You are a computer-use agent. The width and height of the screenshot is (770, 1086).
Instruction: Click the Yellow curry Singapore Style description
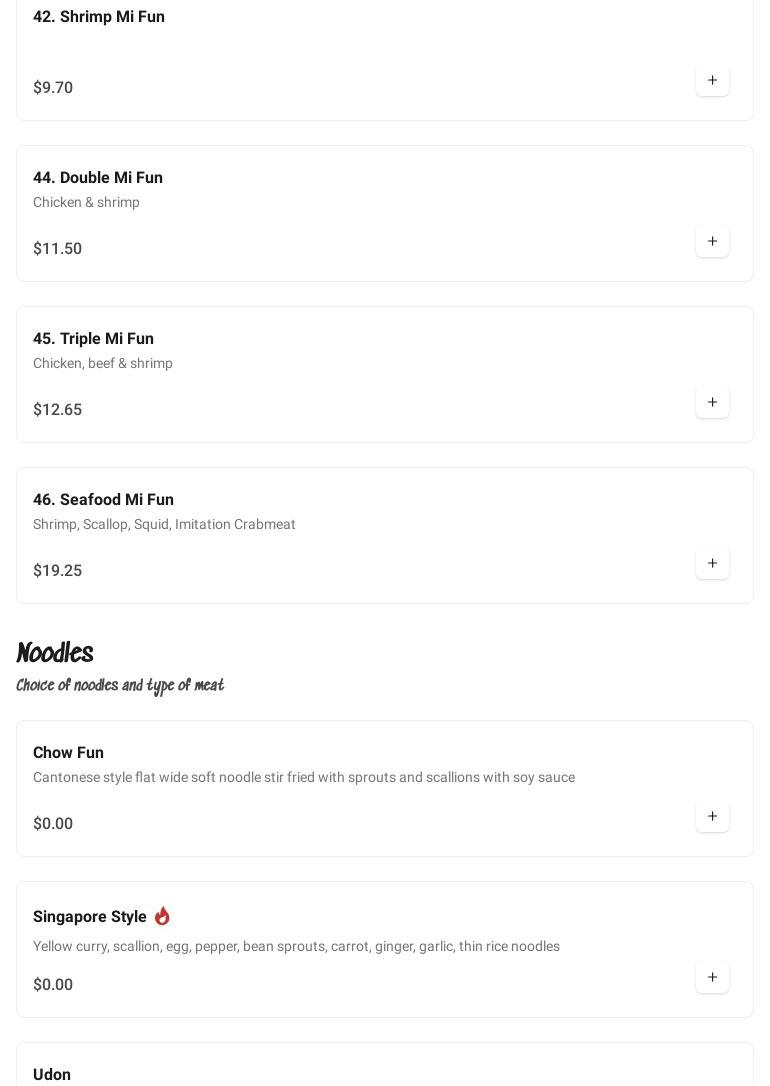(296, 946)
